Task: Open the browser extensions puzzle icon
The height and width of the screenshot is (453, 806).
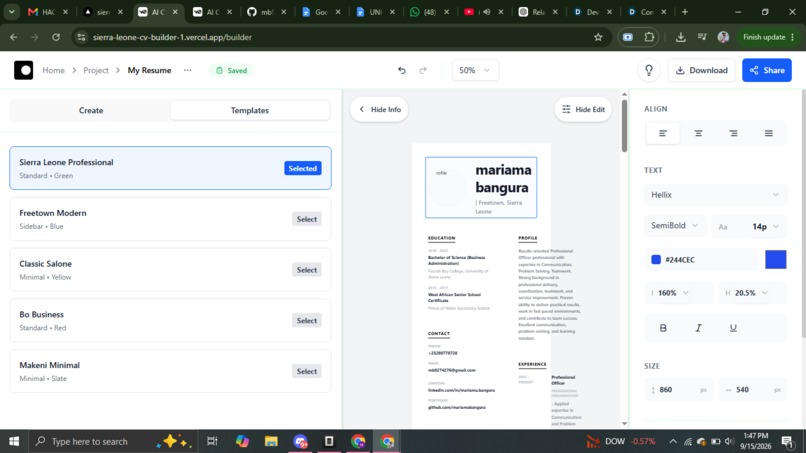Action: point(649,37)
